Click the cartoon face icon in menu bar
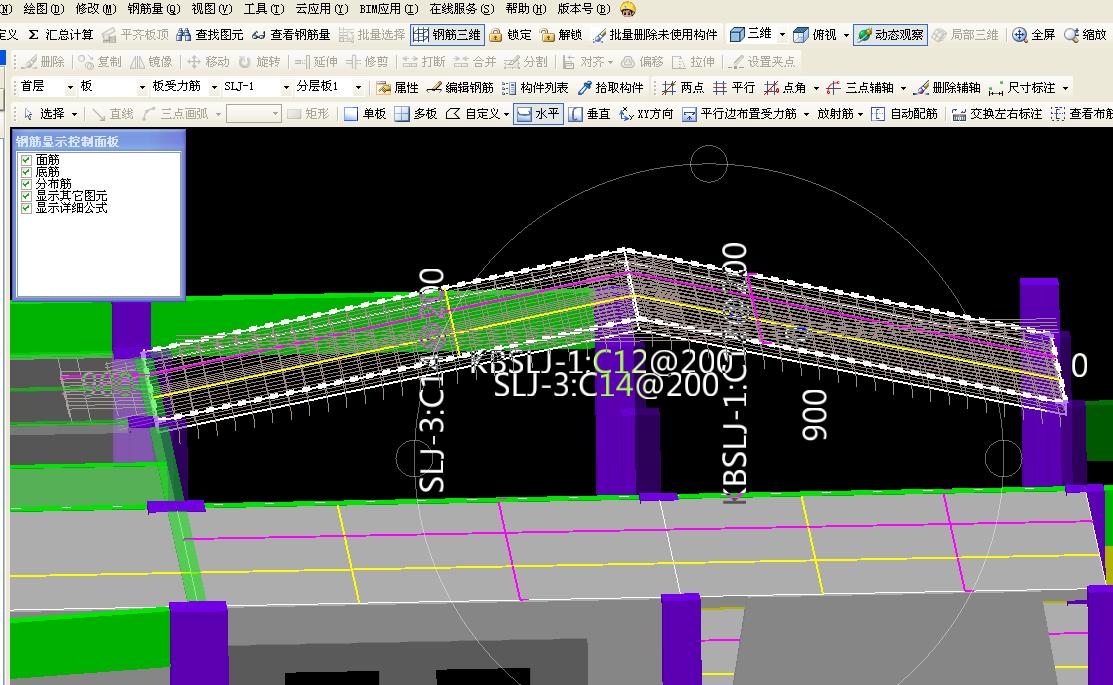Screen dimensions: 1113x685 627,9
